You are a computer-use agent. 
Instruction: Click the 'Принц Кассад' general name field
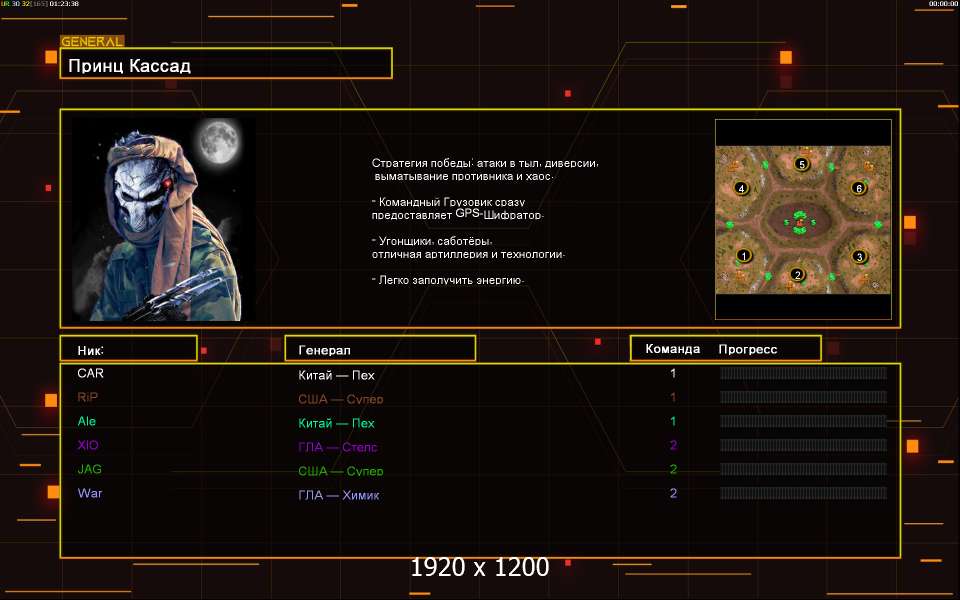pyautogui.click(x=226, y=64)
